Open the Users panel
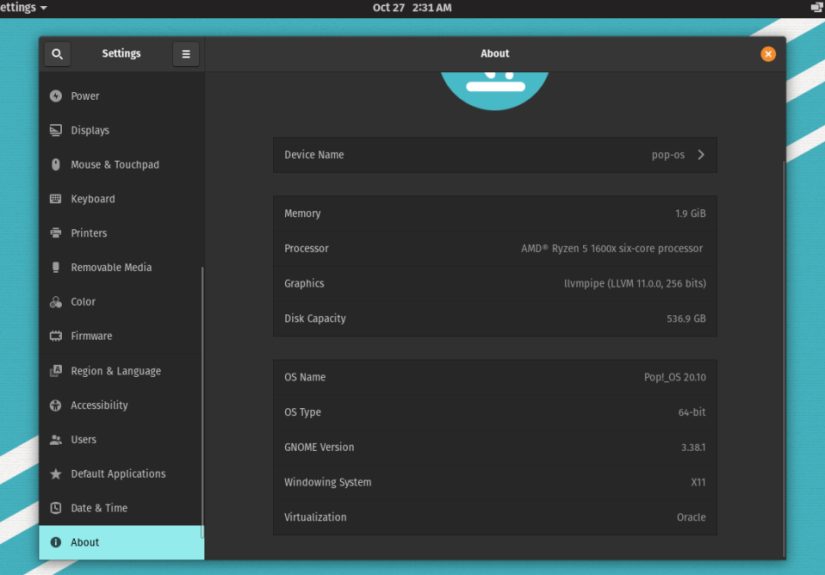Screen dimensions: 825x575 pos(122,439)
